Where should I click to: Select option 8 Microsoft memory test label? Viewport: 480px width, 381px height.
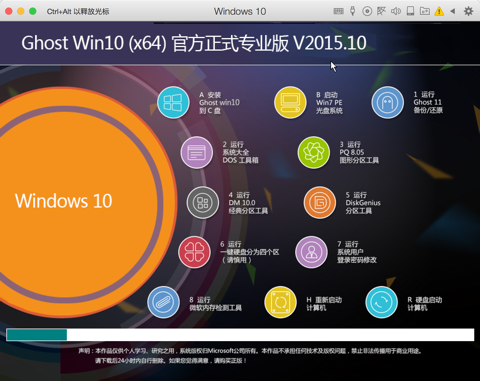[x=215, y=304]
